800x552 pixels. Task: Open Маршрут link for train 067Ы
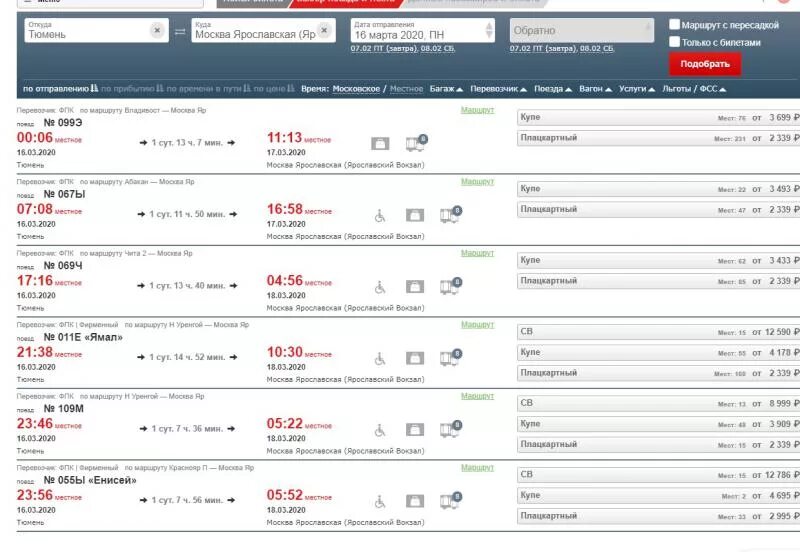(x=478, y=182)
